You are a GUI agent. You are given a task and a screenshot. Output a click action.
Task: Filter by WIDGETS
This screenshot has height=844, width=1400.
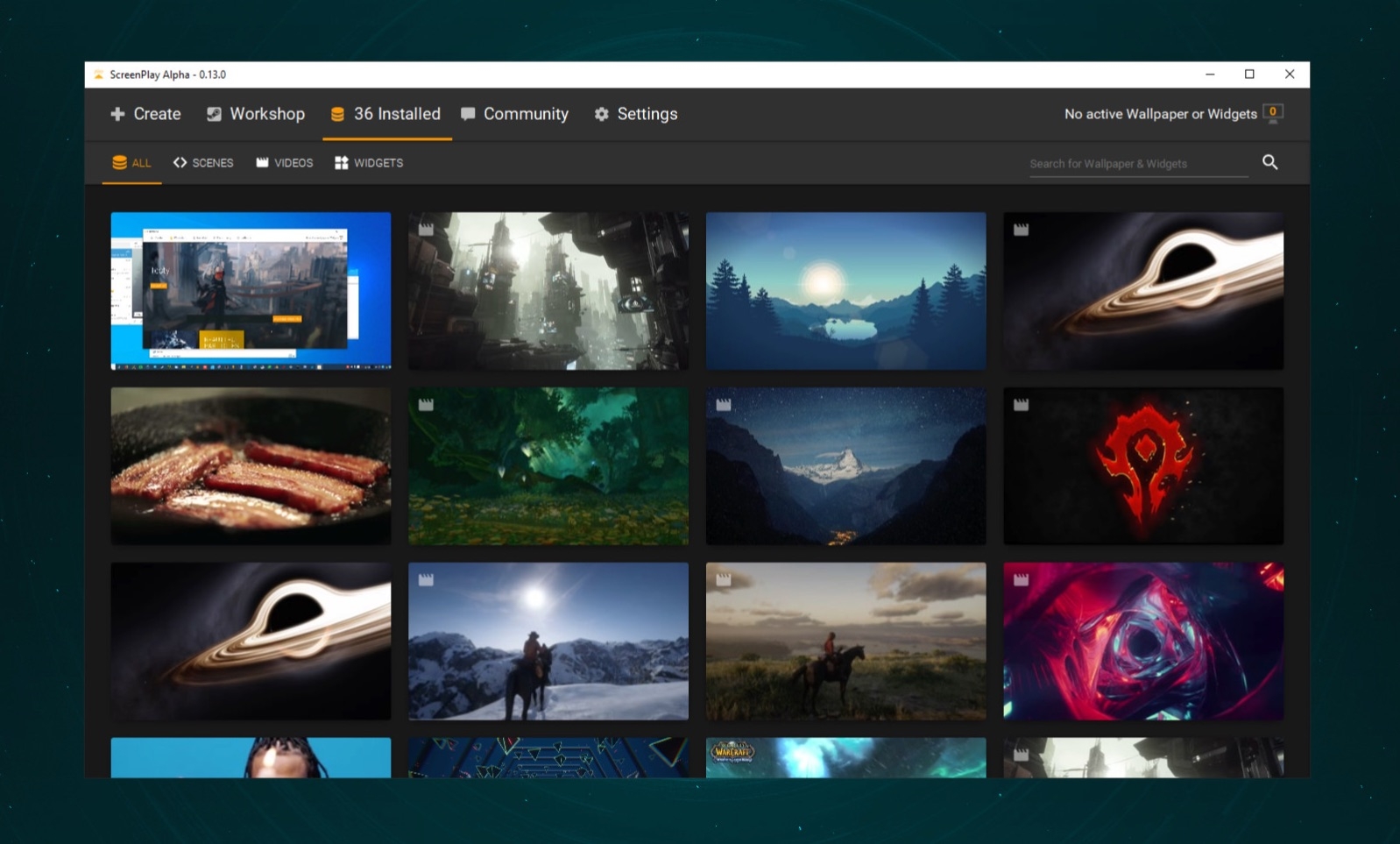(369, 163)
